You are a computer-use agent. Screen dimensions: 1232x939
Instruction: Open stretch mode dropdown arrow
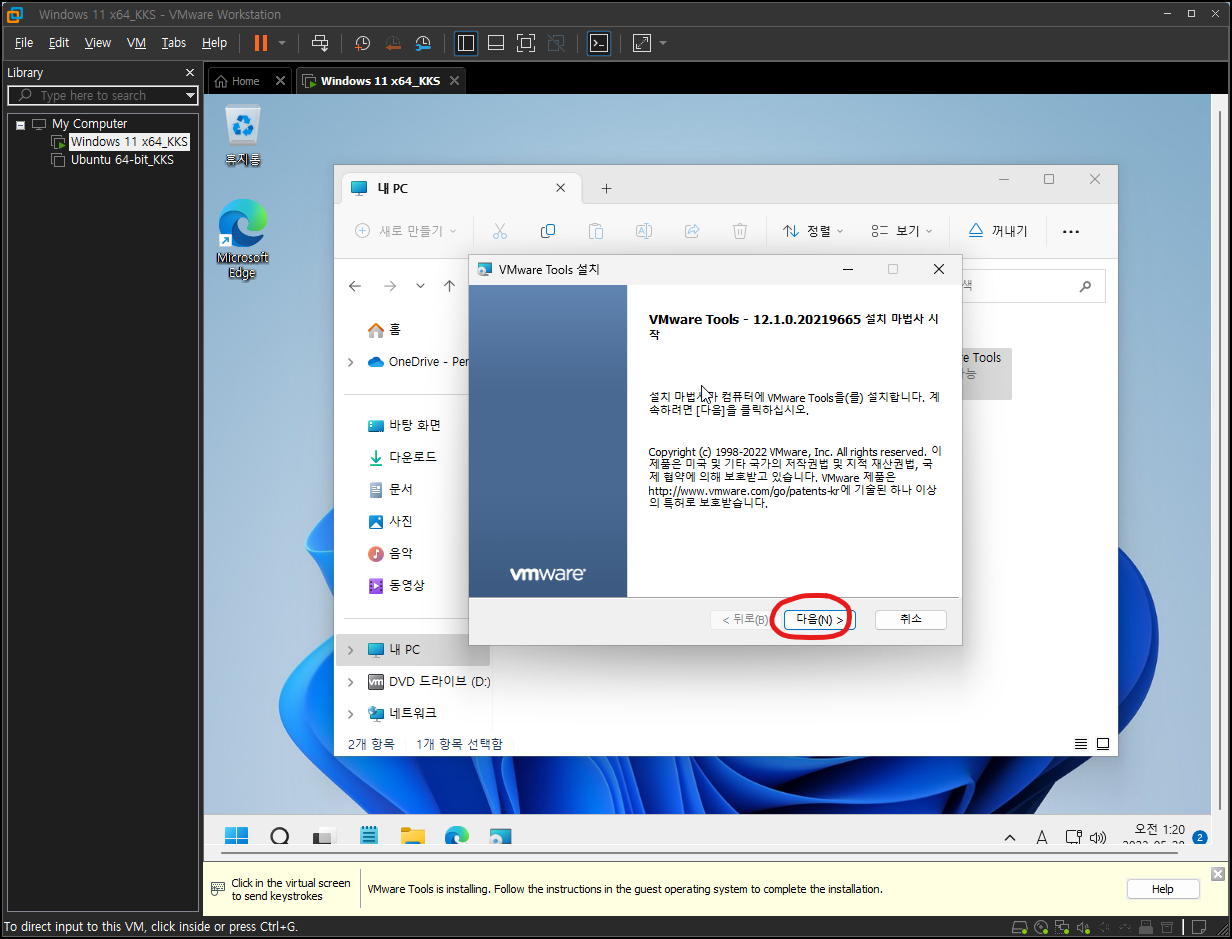click(x=663, y=43)
